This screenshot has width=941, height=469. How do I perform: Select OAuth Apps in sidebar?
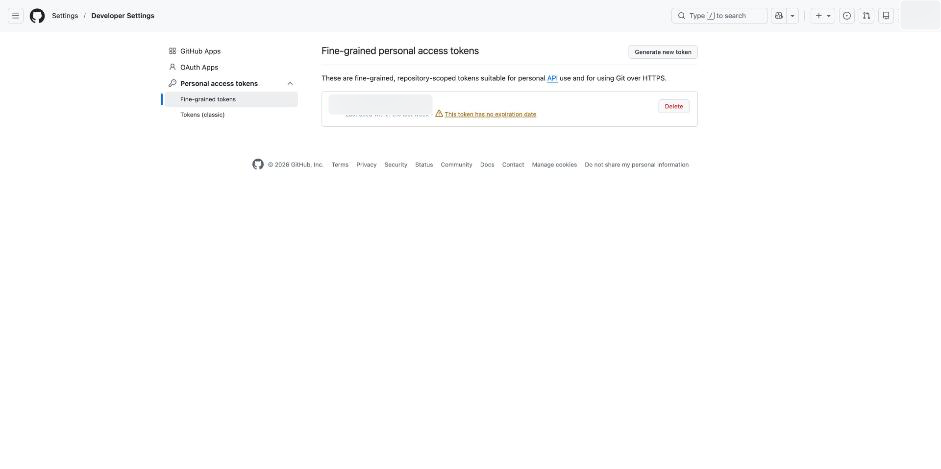[231, 68]
